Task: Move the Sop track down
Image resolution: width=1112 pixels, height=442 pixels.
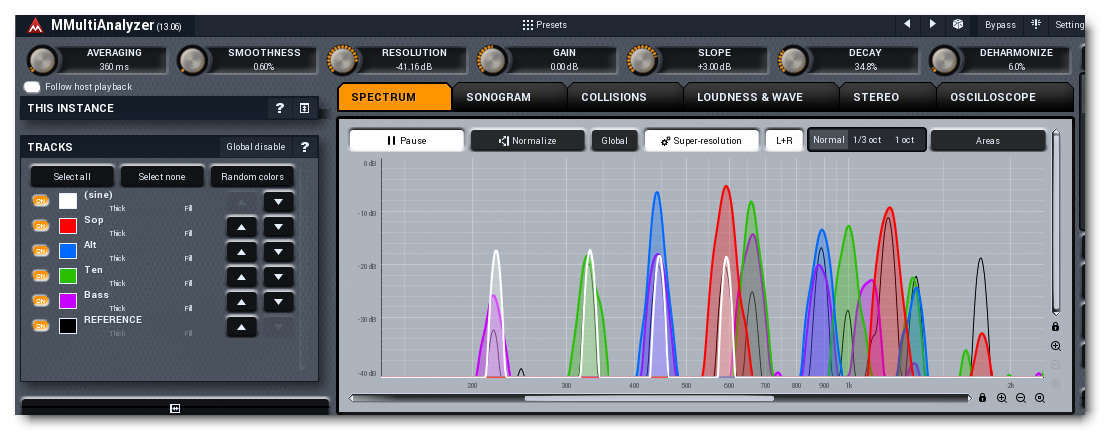Action: [x=279, y=227]
